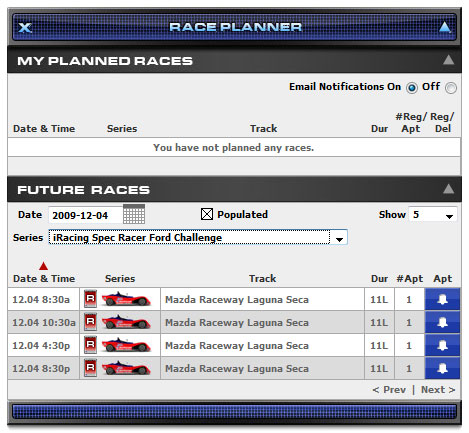Click the 11L duration in the 8:30a row

coord(379,300)
